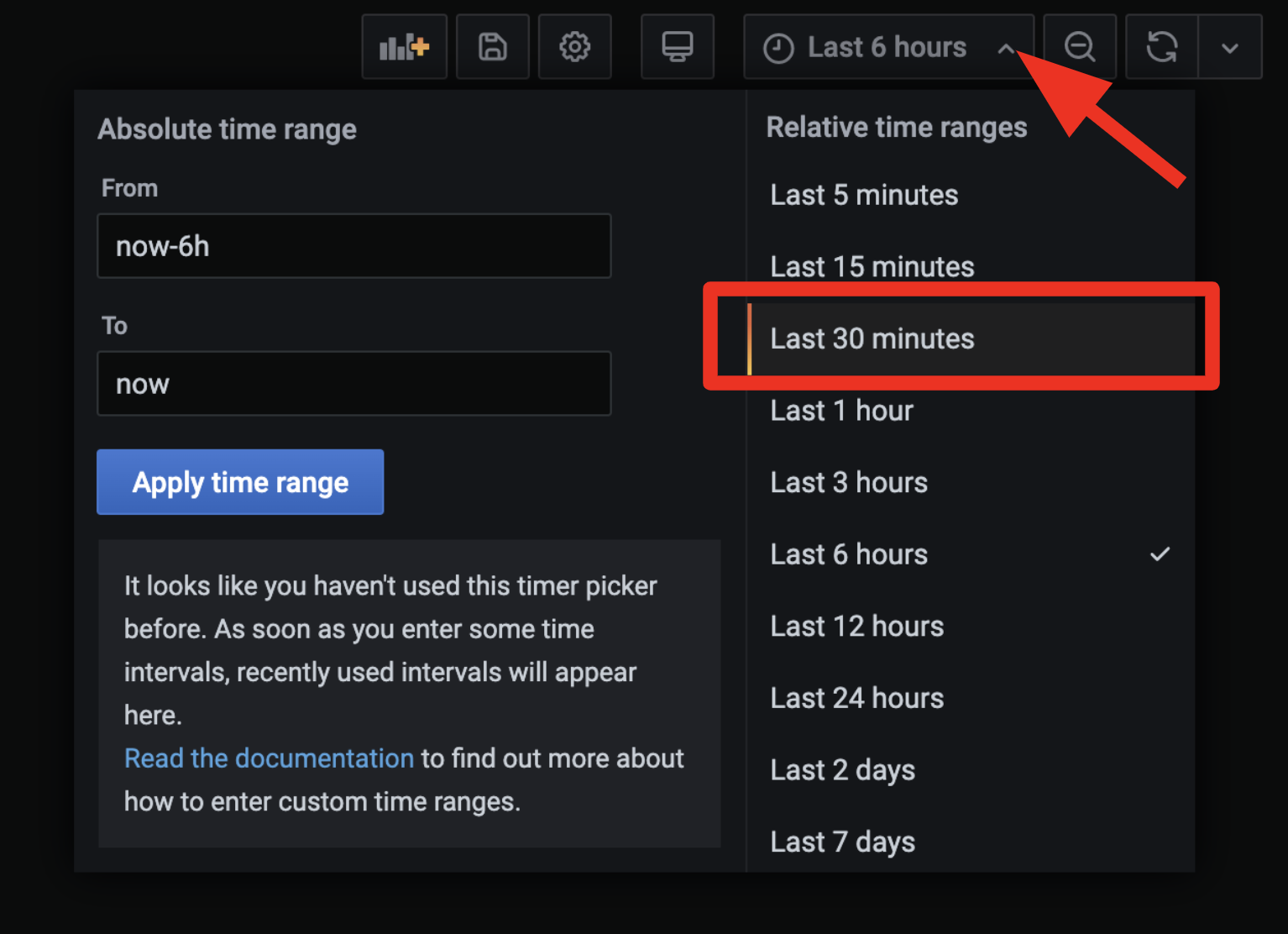Choose Last 30 minutes option

(x=872, y=338)
